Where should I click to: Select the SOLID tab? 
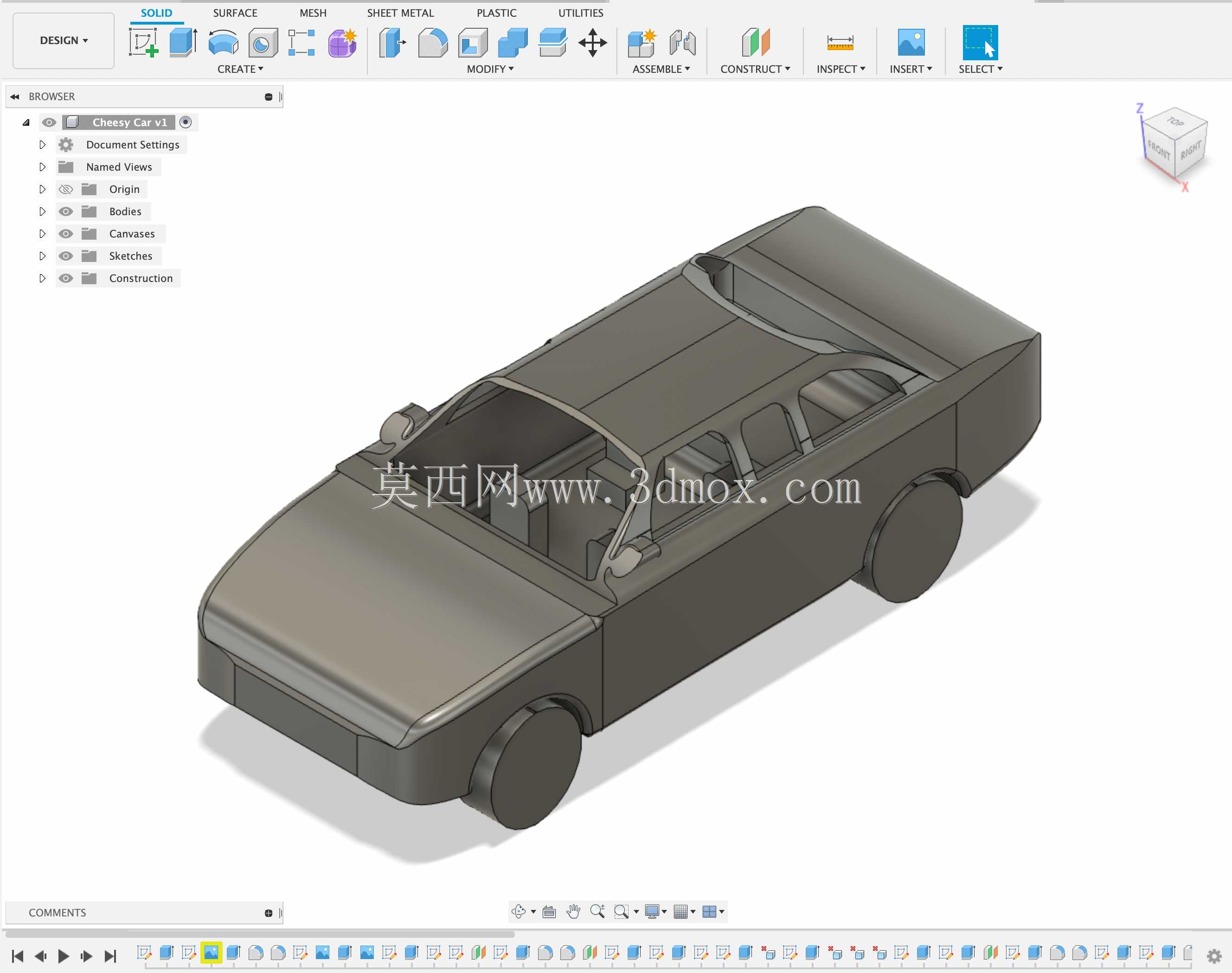[156, 13]
